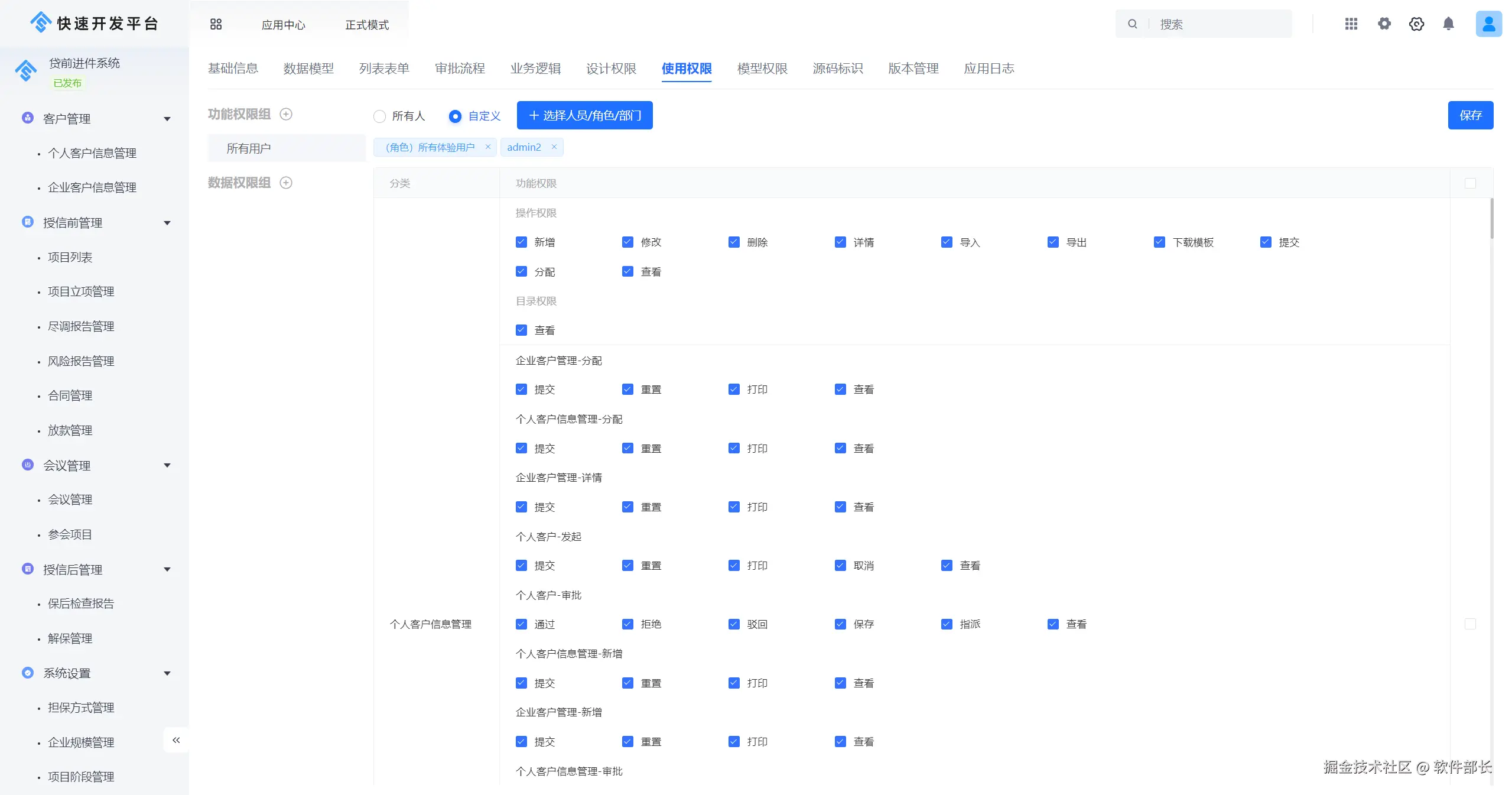Click the solid gear icon in header
This screenshot has height=795, width=1512.
[1384, 24]
